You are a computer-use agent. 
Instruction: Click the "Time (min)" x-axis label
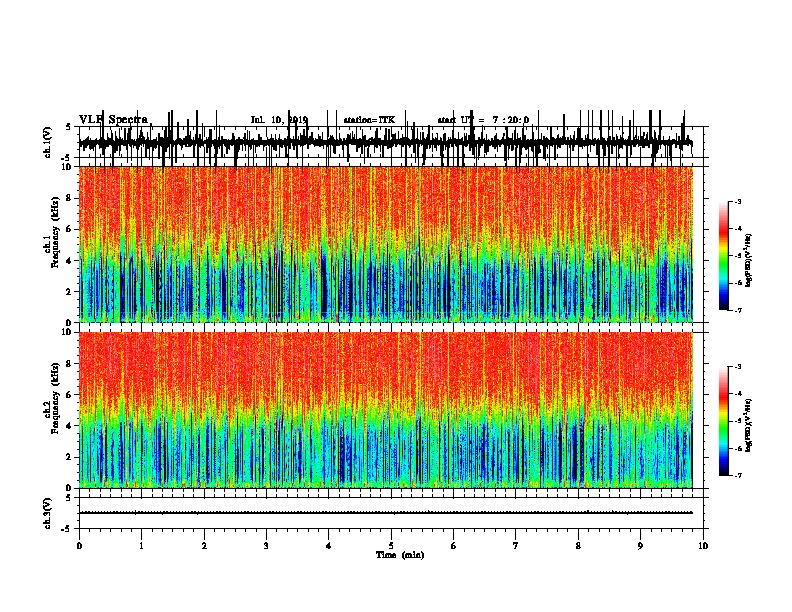[400, 555]
